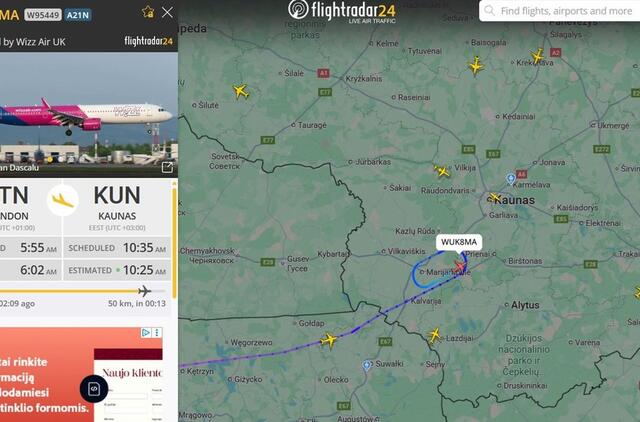Click Suwałki airport pin marker
This screenshot has width=640, height=422.
click(367, 365)
